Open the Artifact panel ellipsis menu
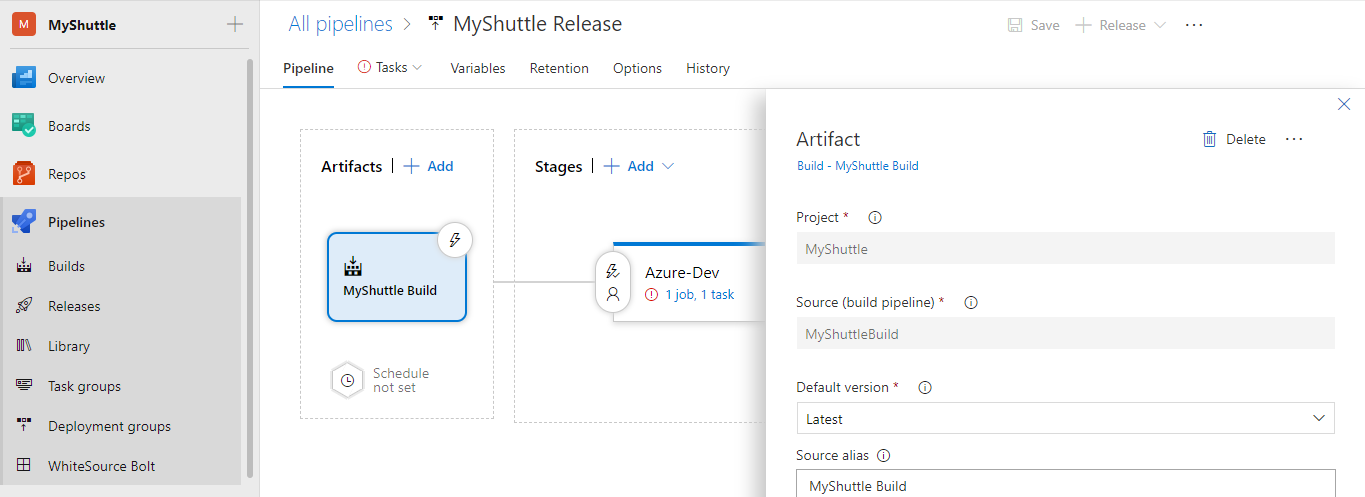This screenshot has height=497, width=1365. [1294, 139]
